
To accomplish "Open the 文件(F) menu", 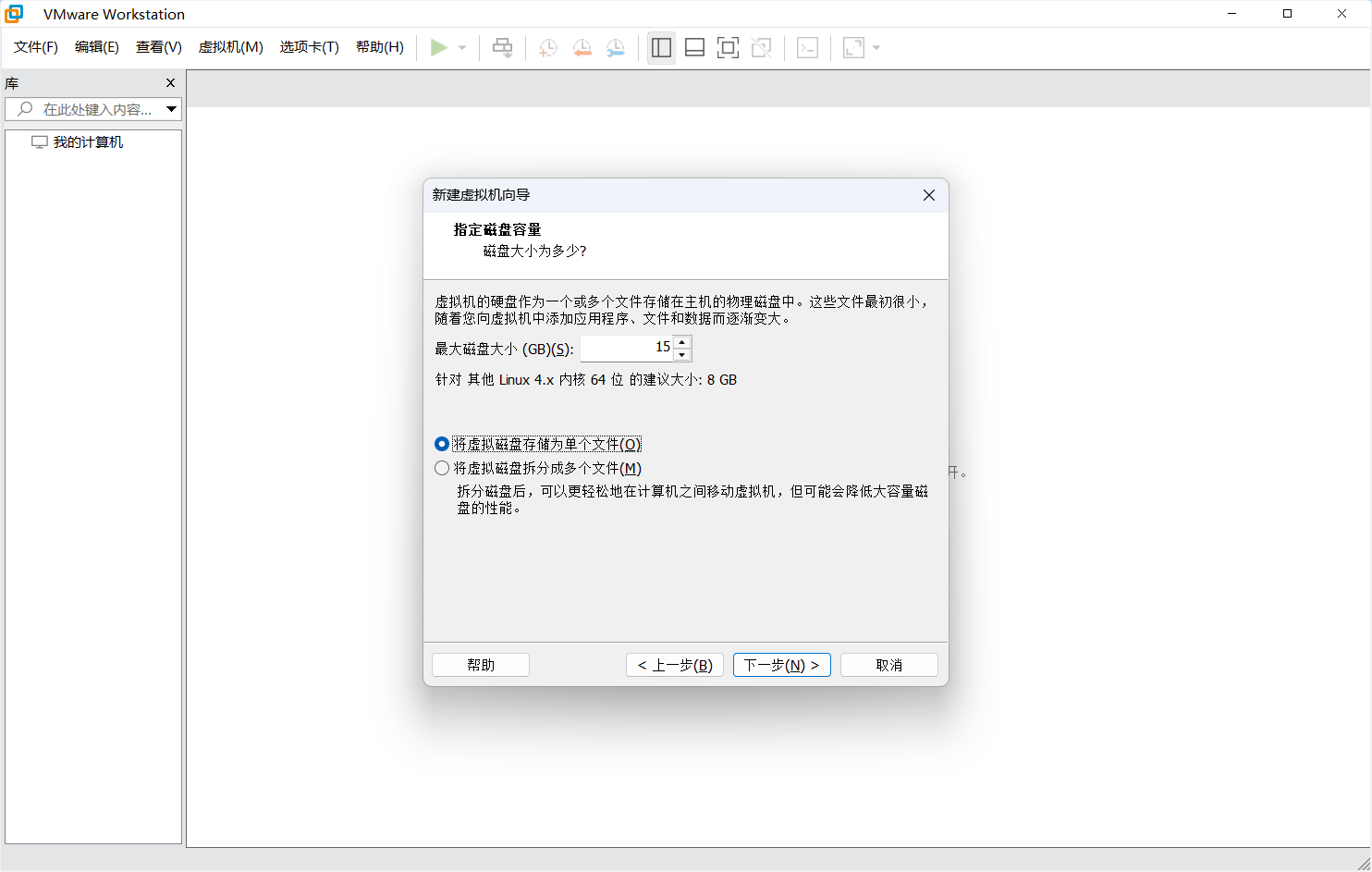I will pyautogui.click(x=36, y=47).
